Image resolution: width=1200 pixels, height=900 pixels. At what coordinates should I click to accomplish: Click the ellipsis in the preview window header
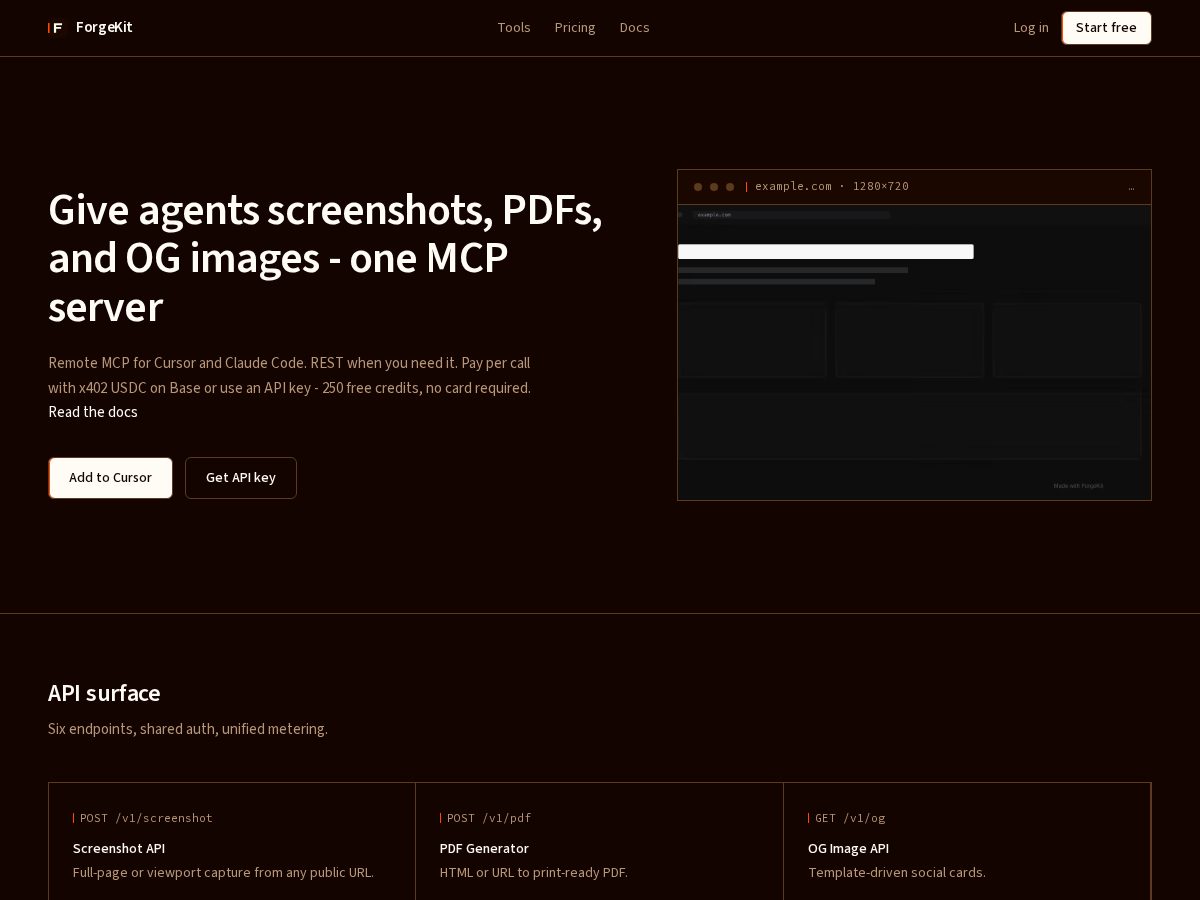tap(1131, 187)
